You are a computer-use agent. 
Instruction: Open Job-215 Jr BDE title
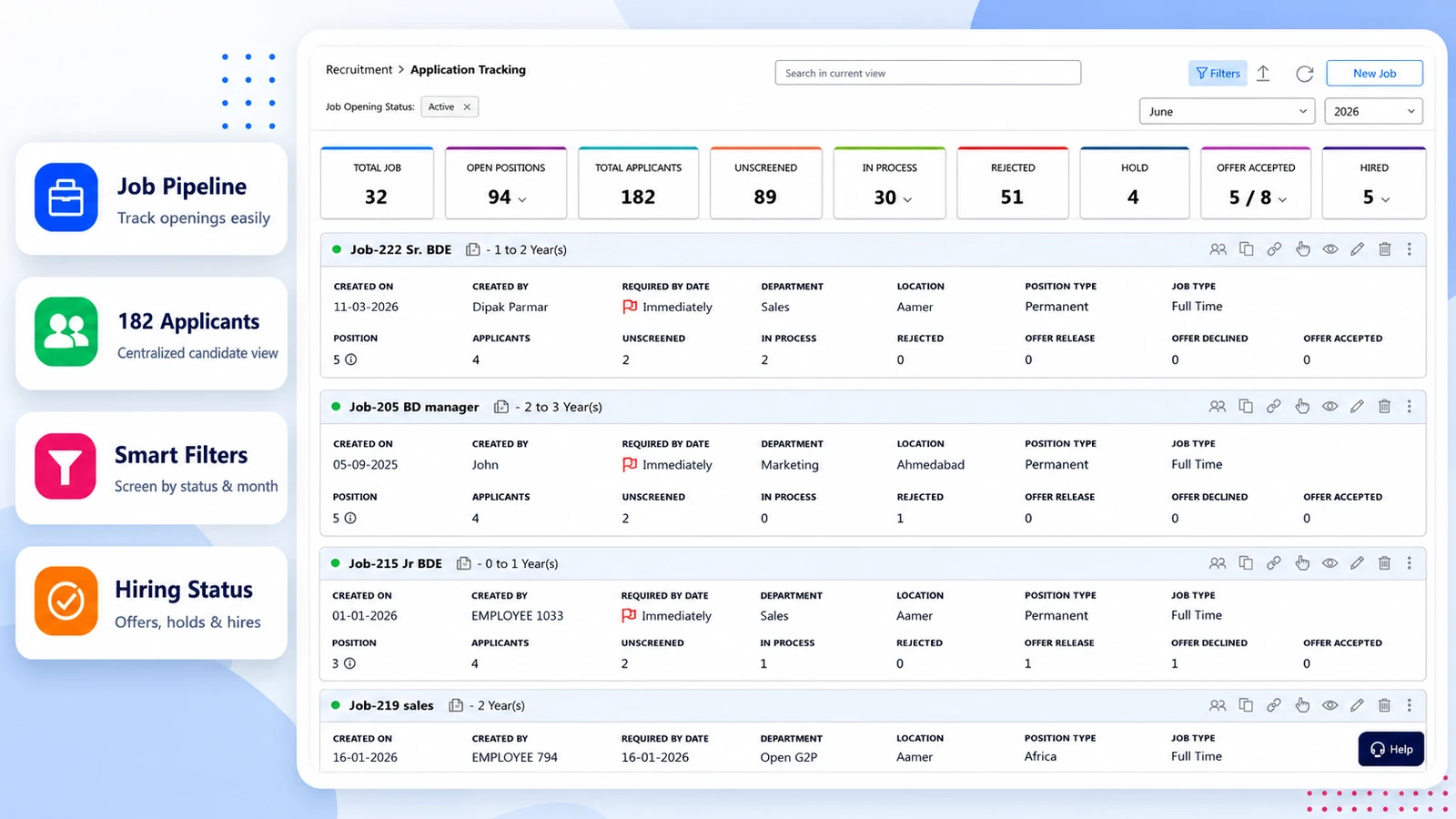tap(395, 563)
